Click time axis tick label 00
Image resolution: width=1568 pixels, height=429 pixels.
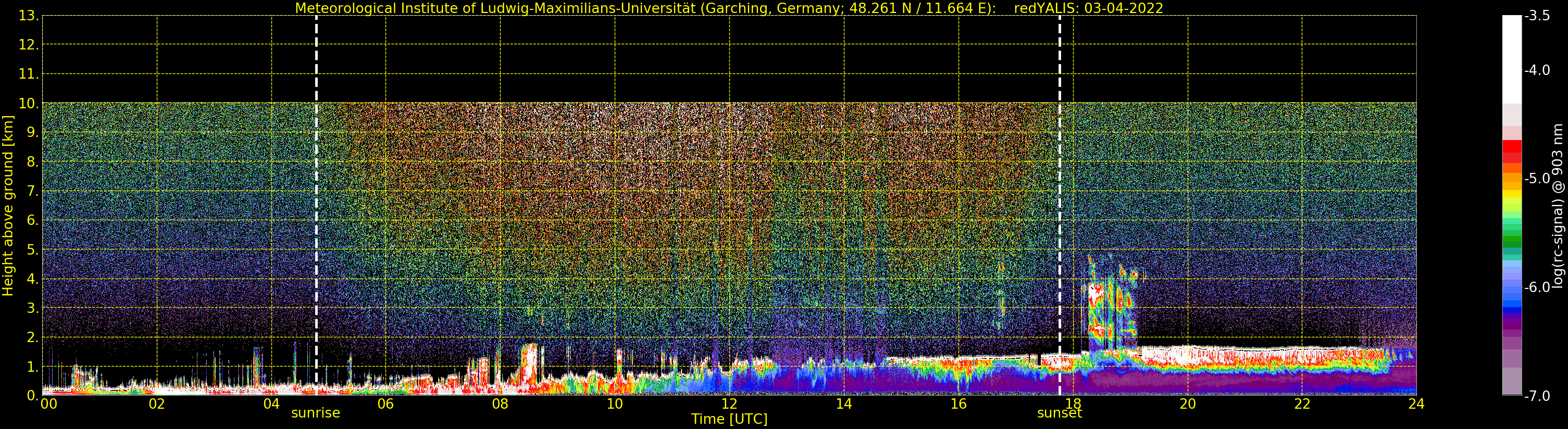tap(48, 403)
